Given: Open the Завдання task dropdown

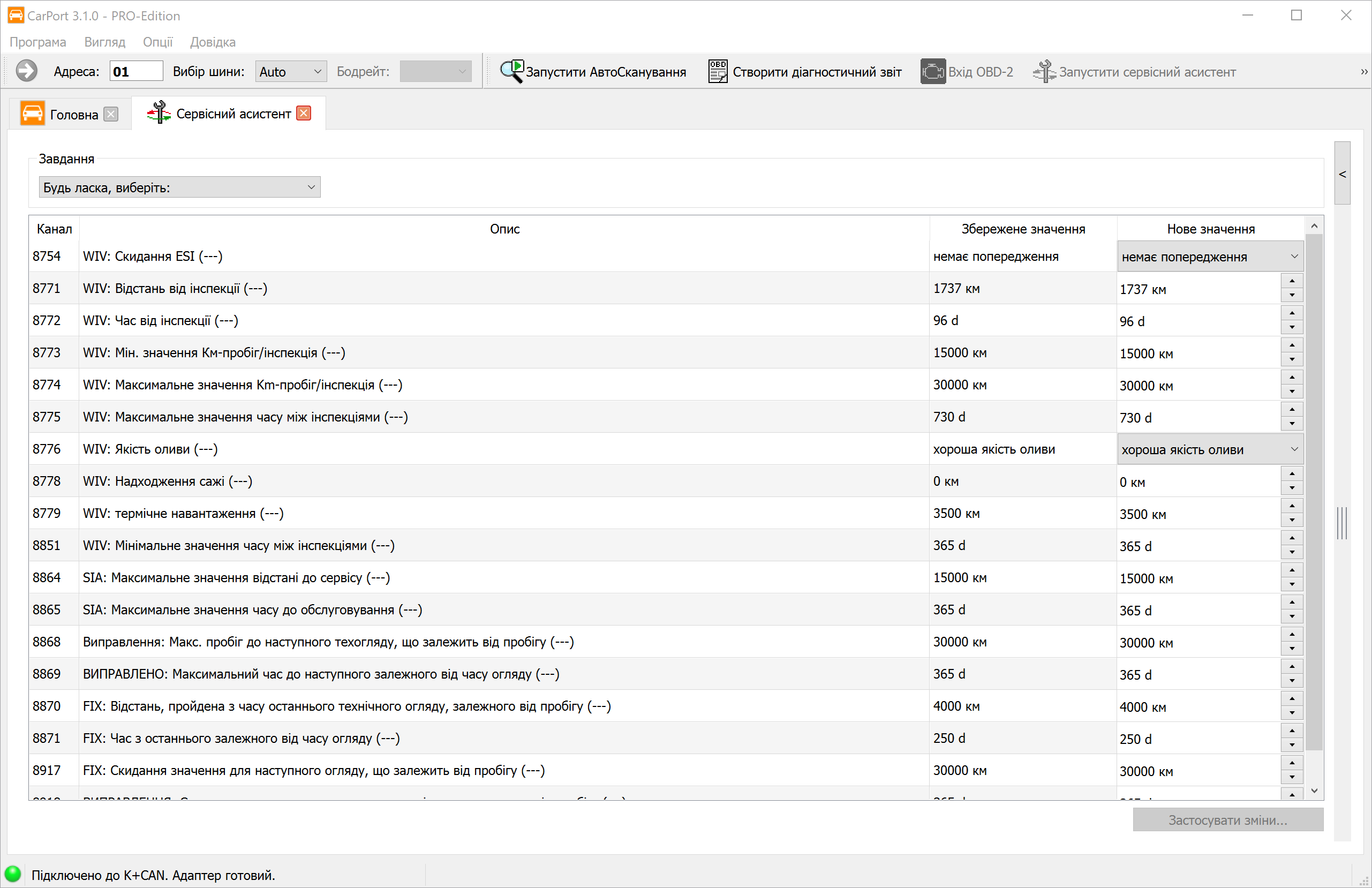Looking at the screenshot, I should 179,187.
